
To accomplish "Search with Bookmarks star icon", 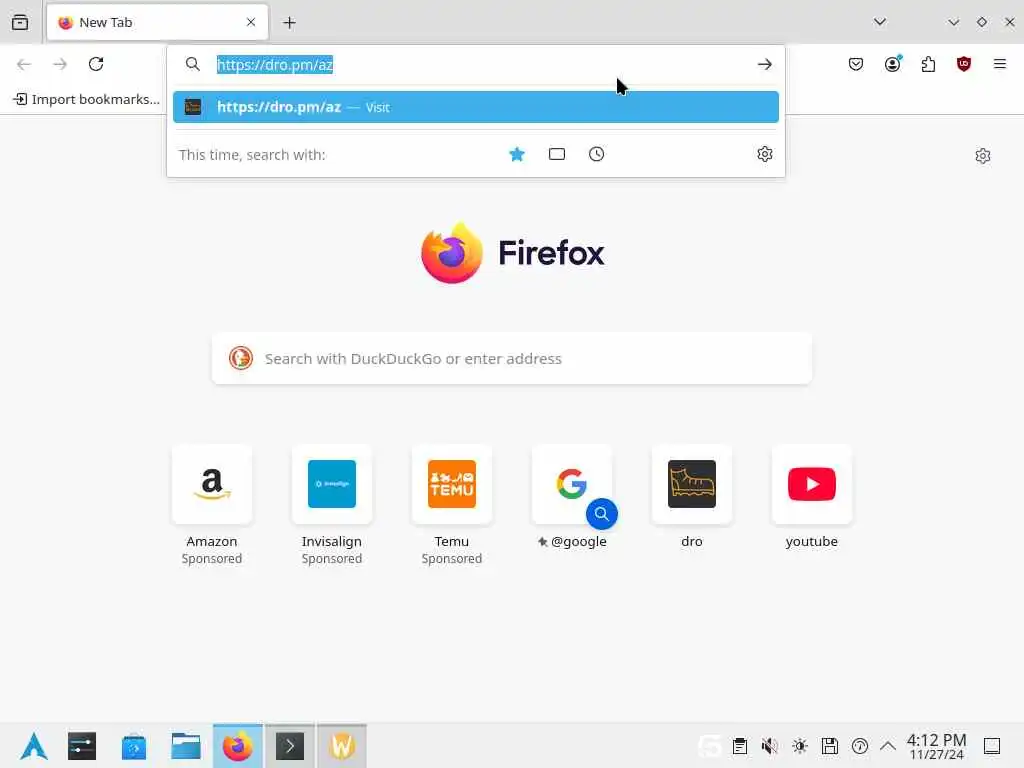I will (x=517, y=154).
